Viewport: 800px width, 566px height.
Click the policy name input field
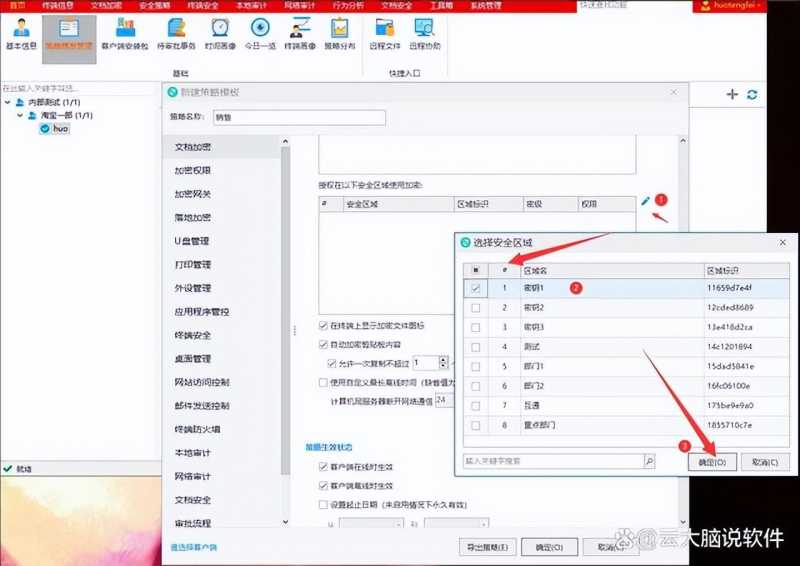coord(299,117)
